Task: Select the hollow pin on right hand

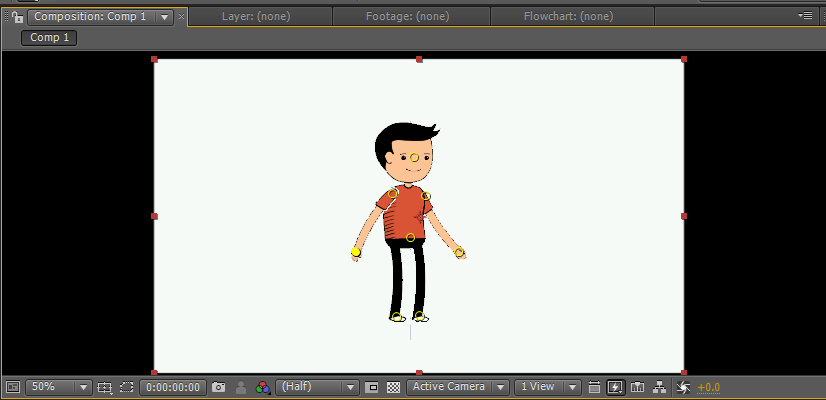Action: pyautogui.click(x=459, y=252)
